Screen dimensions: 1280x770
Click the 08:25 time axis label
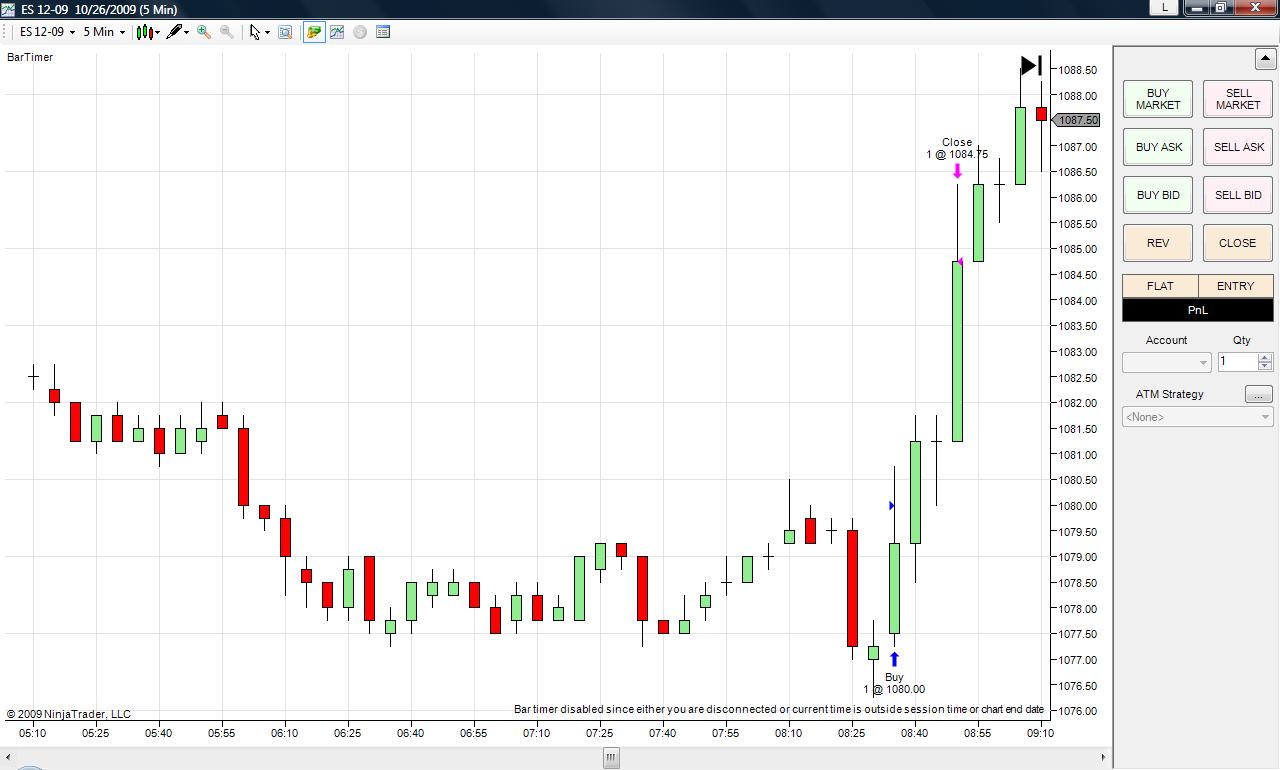click(852, 733)
